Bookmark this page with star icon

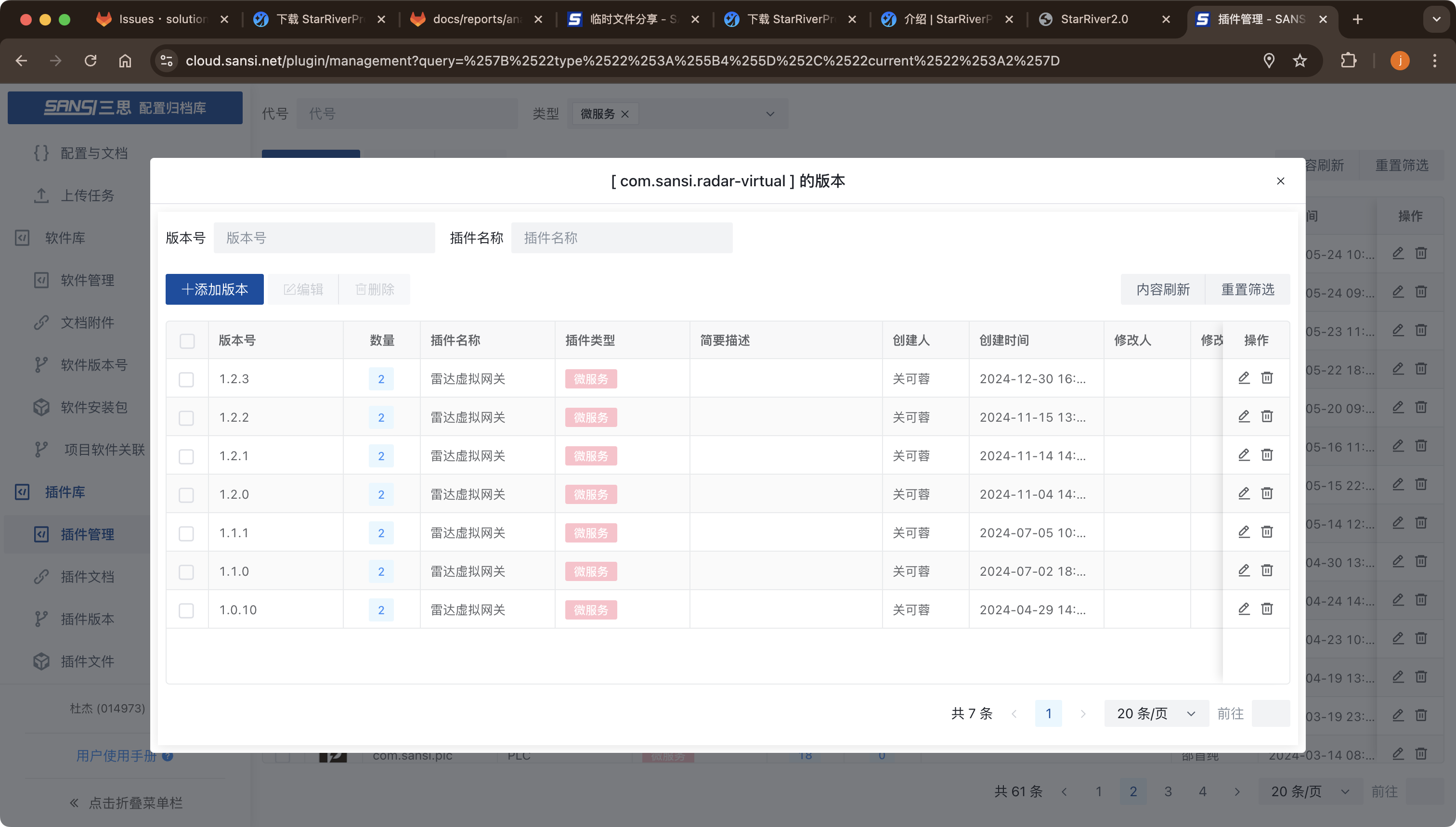coord(1300,61)
